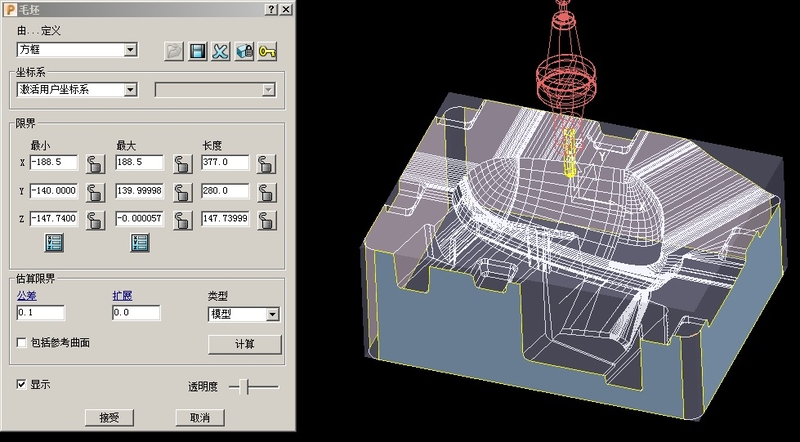
Task: Lock the Y length value
Action: (266, 192)
